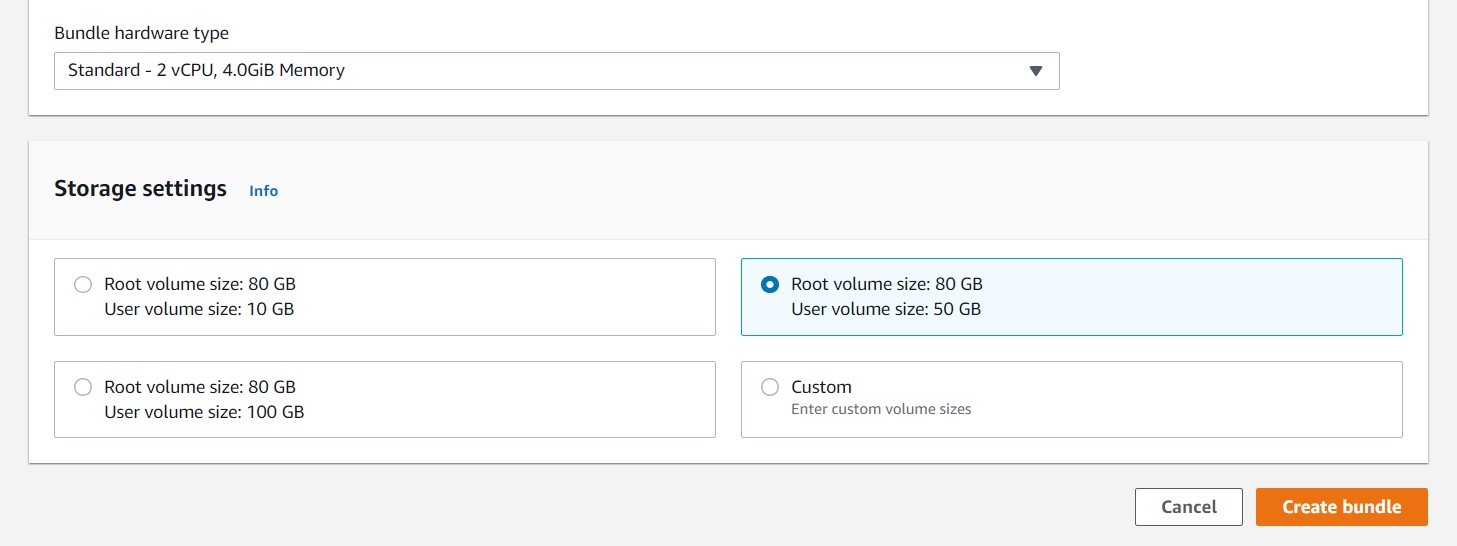Click 'Enter custom volume sizes' description text

point(881,409)
